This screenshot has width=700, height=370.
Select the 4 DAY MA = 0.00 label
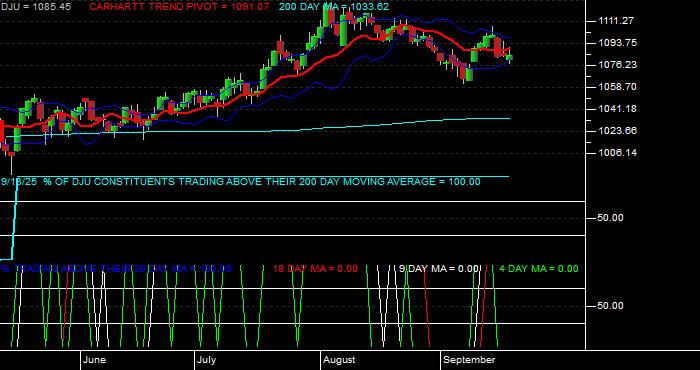[x=538, y=269]
